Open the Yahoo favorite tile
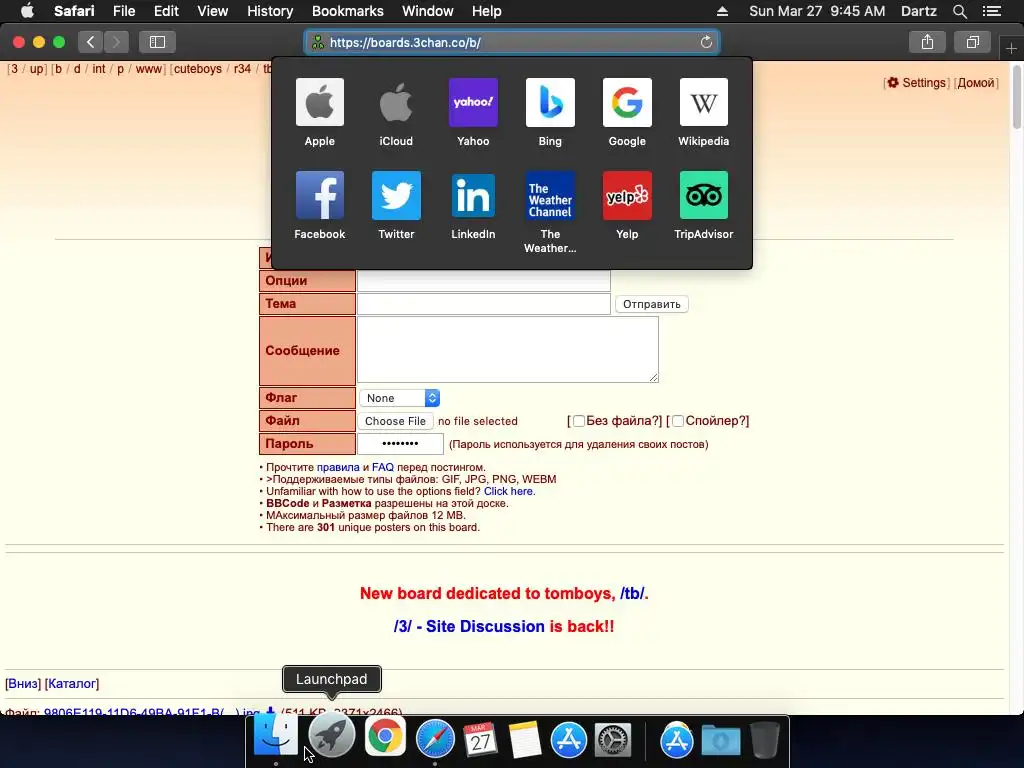 473,103
